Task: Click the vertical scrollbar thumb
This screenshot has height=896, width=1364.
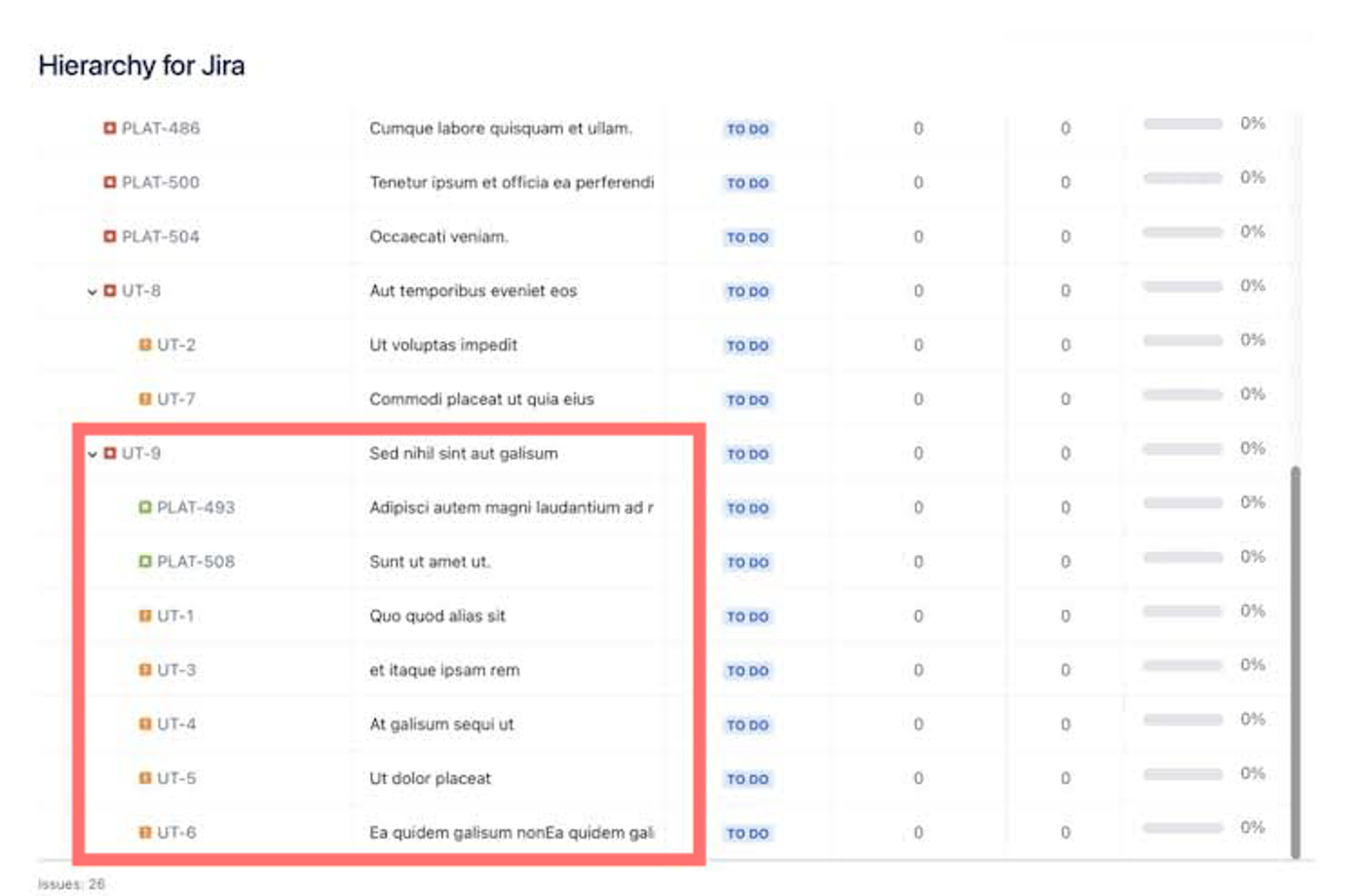Action: click(x=1296, y=662)
